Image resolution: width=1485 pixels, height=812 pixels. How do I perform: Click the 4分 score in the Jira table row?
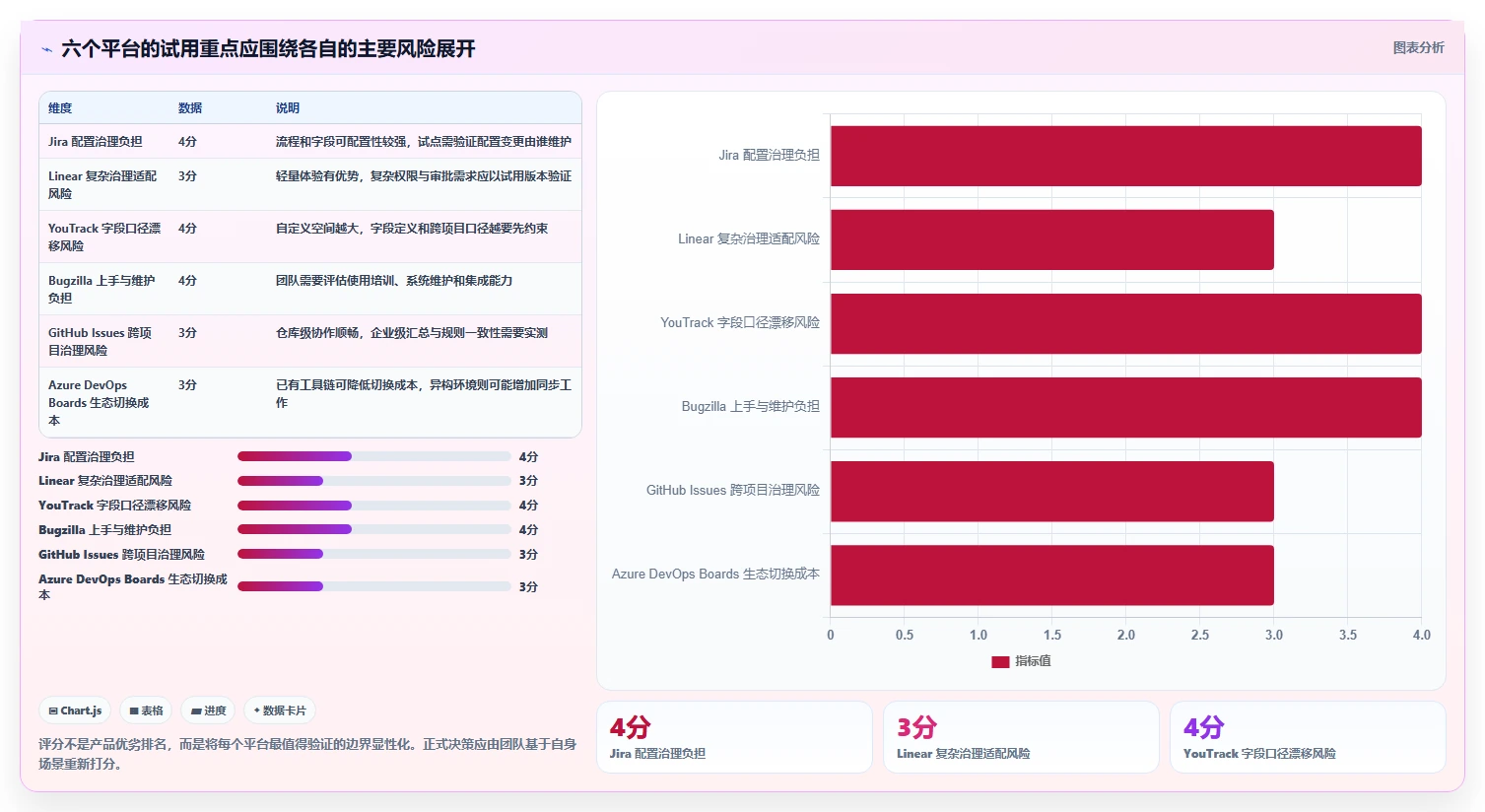point(187,142)
